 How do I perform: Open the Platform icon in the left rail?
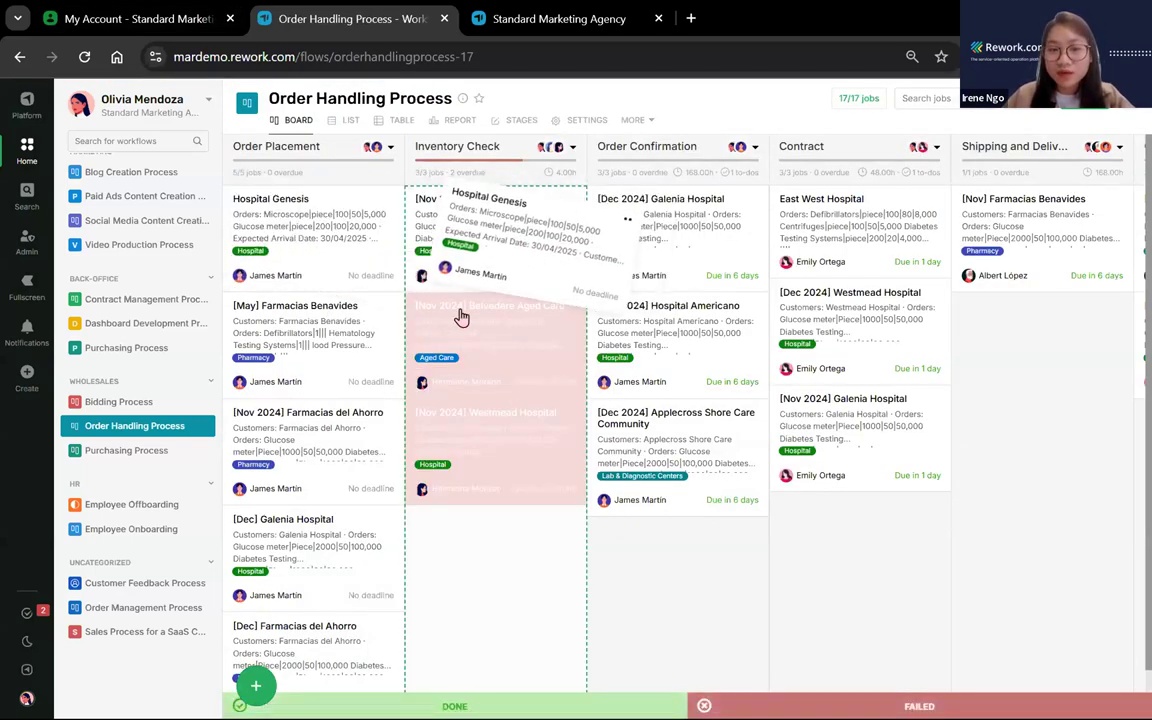(26, 99)
